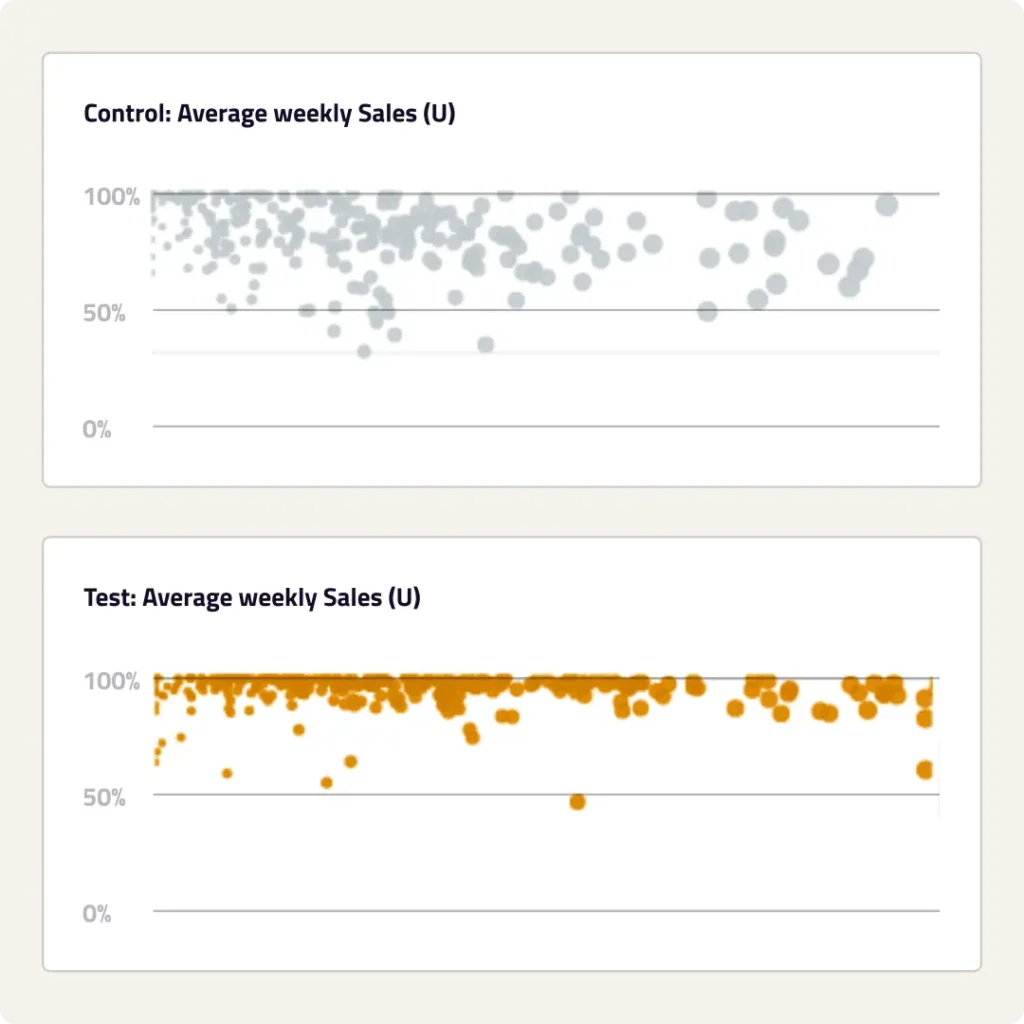Click the 50% gridline in the Control chart
Screen dimensions: 1024x1024
(x=600, y=310)
